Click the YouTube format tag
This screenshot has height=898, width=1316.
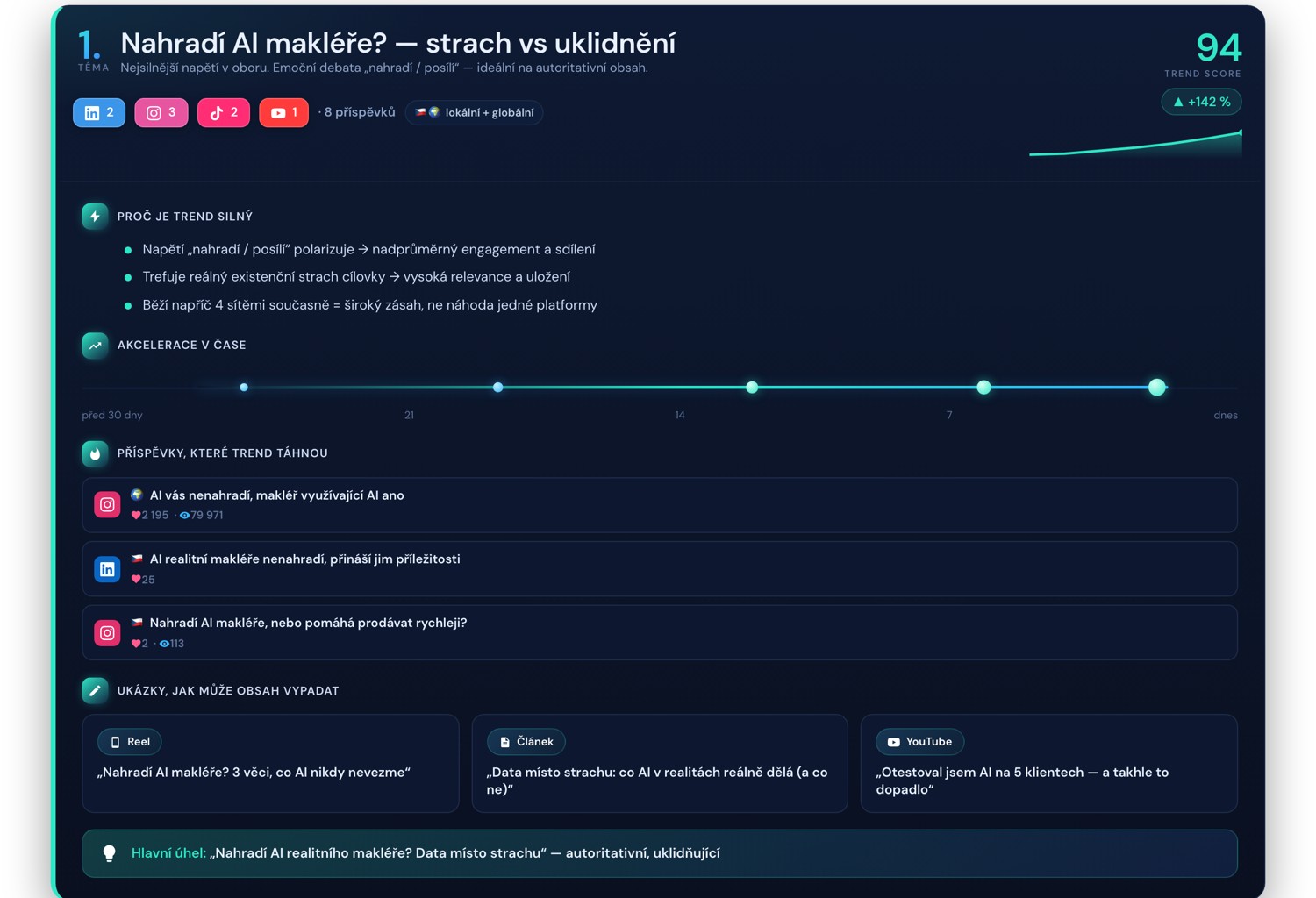click(920, 742)
